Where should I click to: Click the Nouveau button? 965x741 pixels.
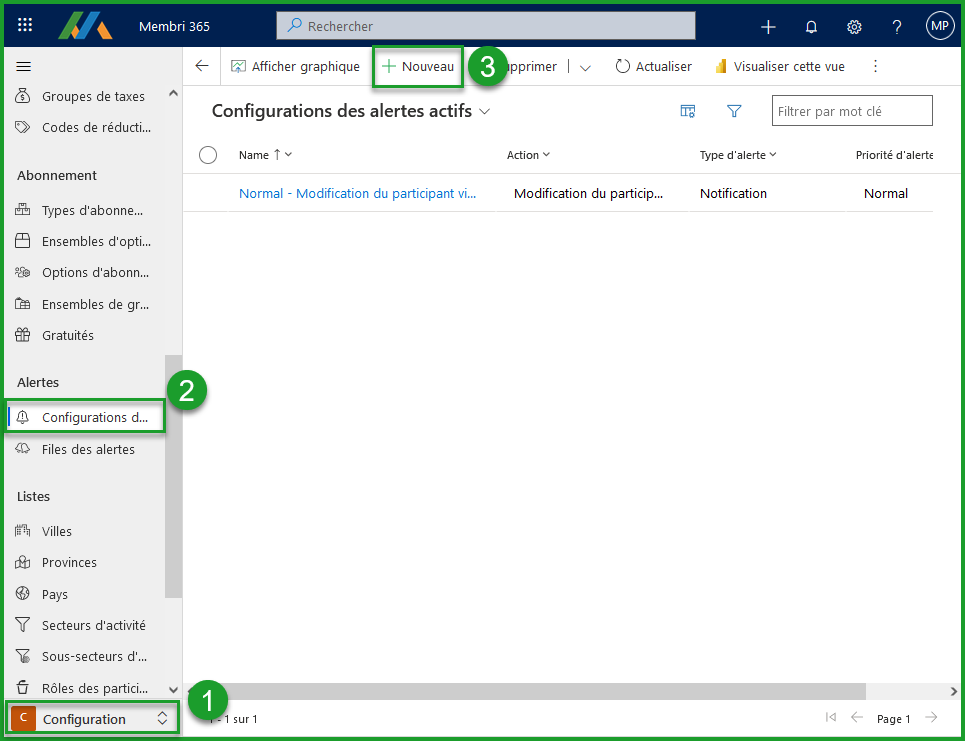click(418, 66)
